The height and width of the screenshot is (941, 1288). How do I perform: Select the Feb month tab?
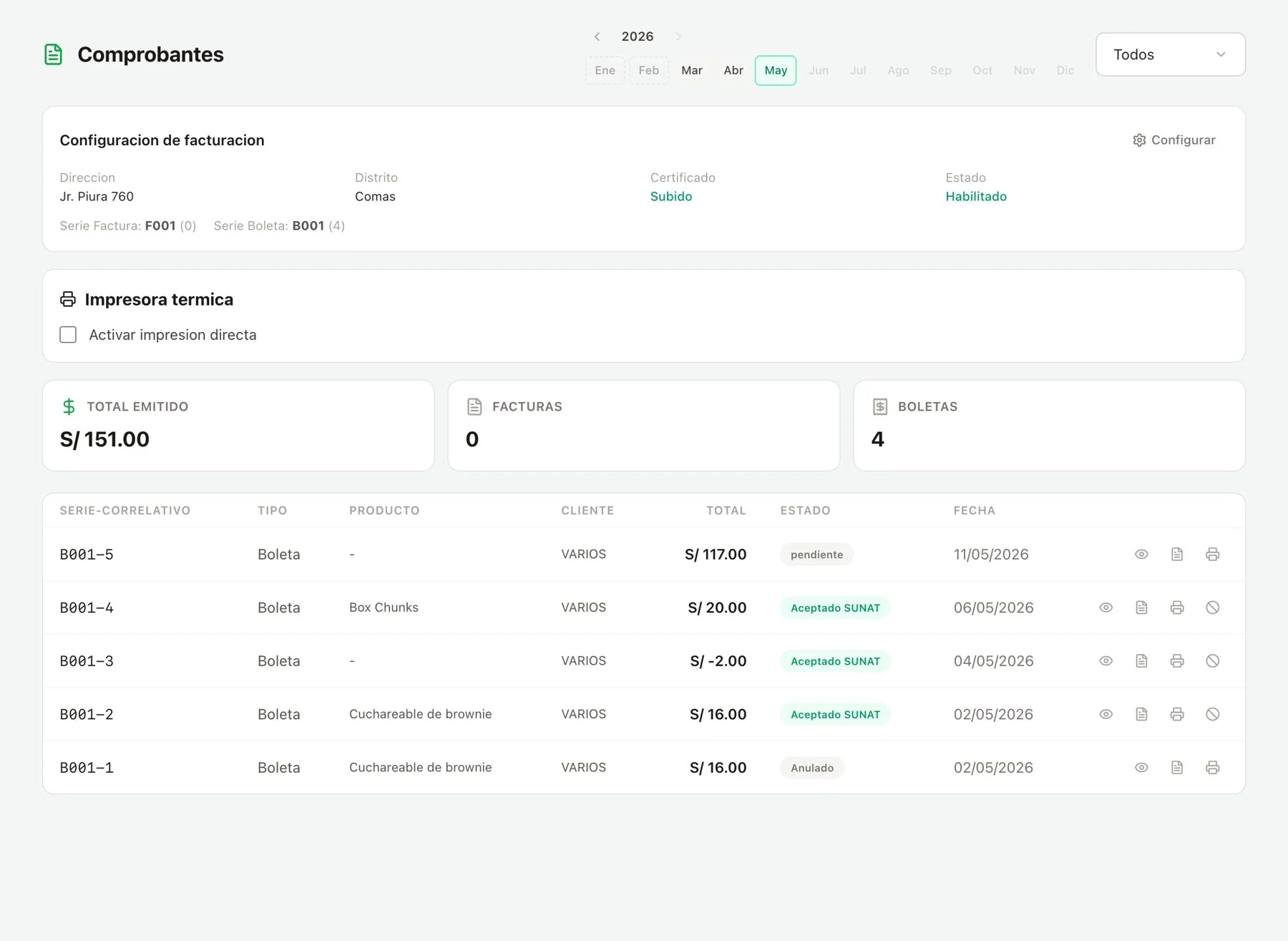pos(649,70)
